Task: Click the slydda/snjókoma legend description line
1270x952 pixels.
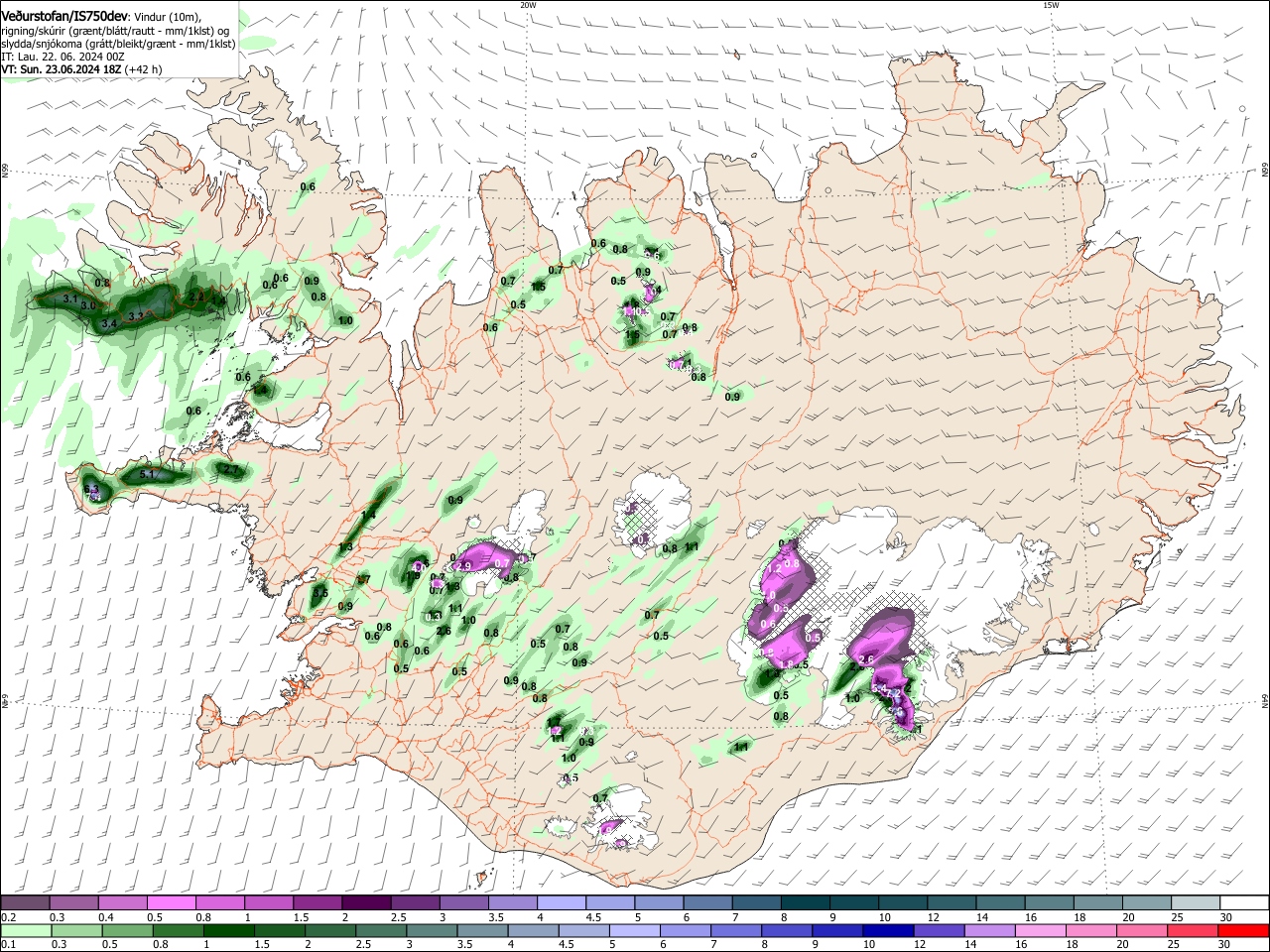Action: (x=118, y=44)
